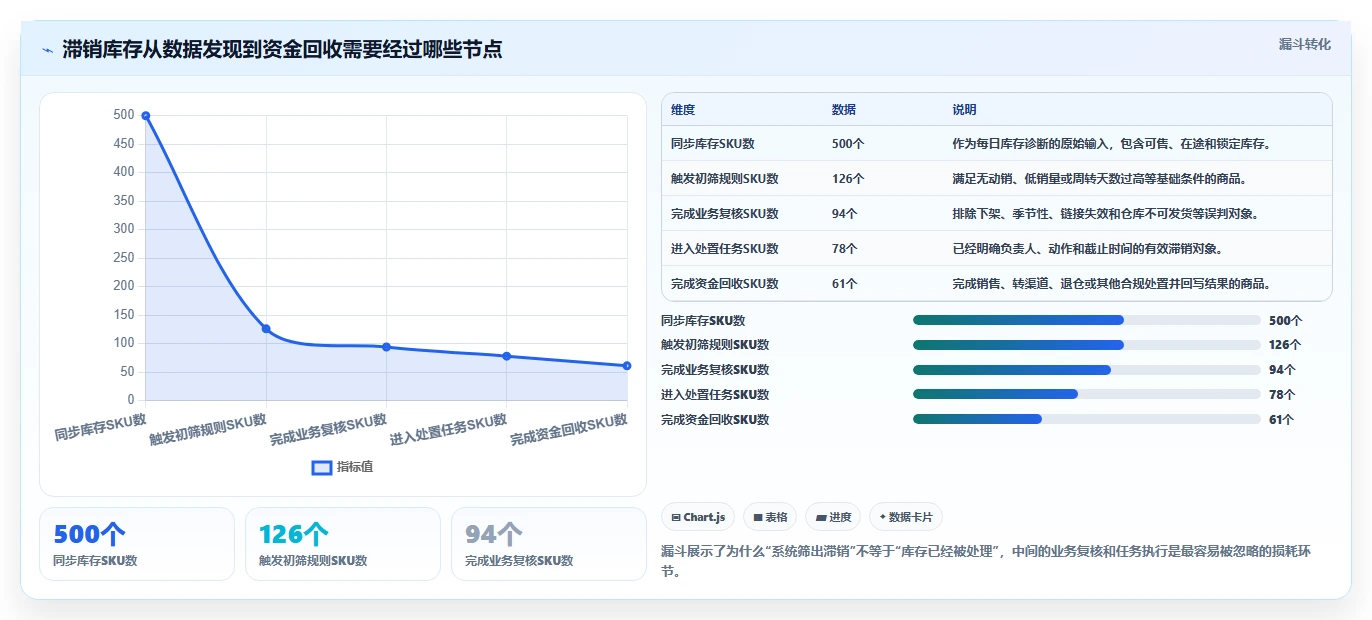Click the chart point above 完成业务复核SKU数
The width and height of the screenshot is (1372, 620).
[x=386, y=347]
